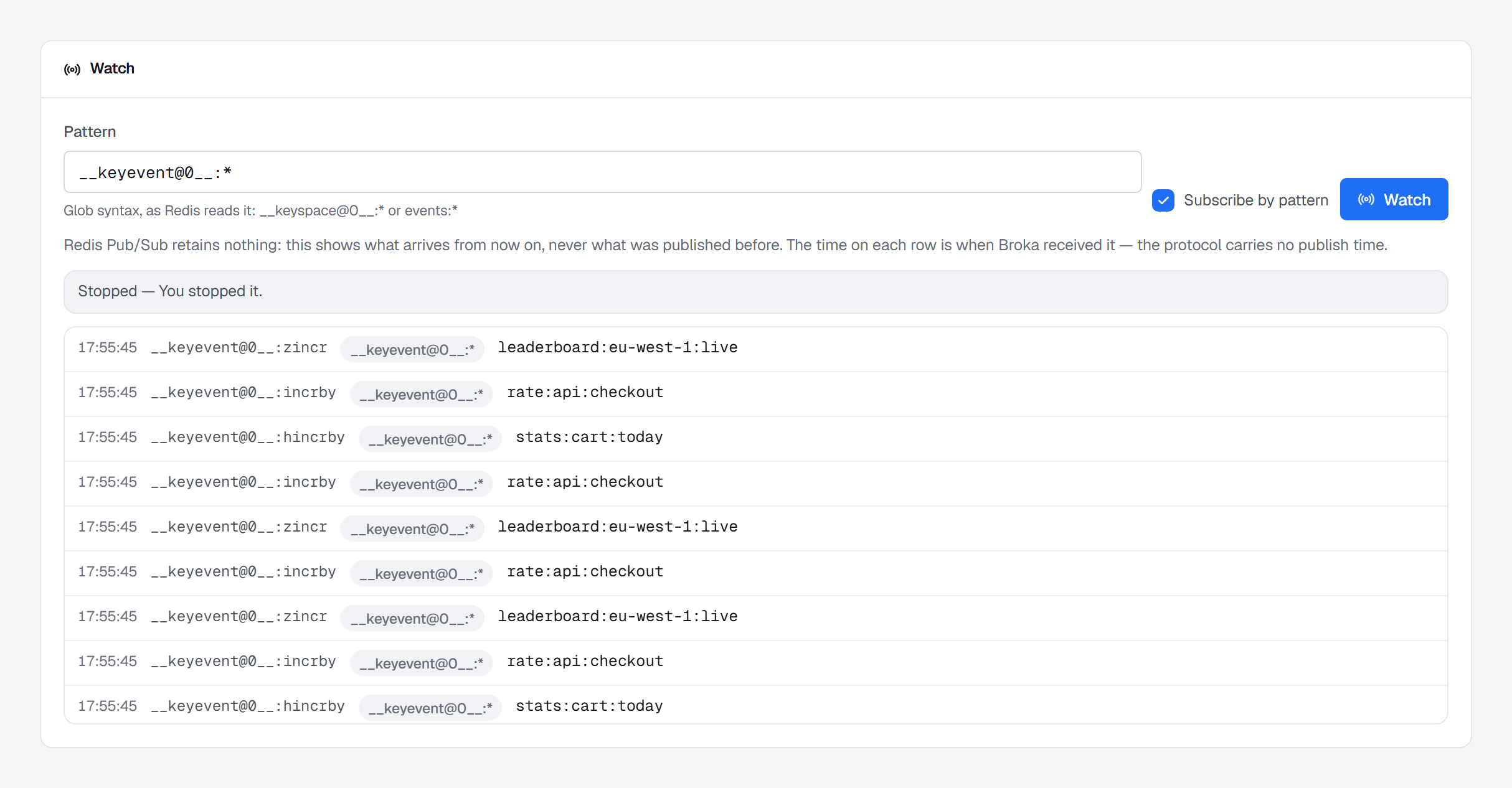
Task: Start watching with the blue Watch button
Action: click(1394, 199)
